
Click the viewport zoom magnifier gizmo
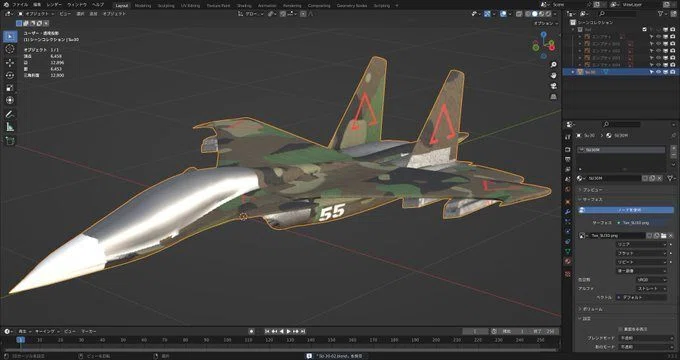[553, 65]
